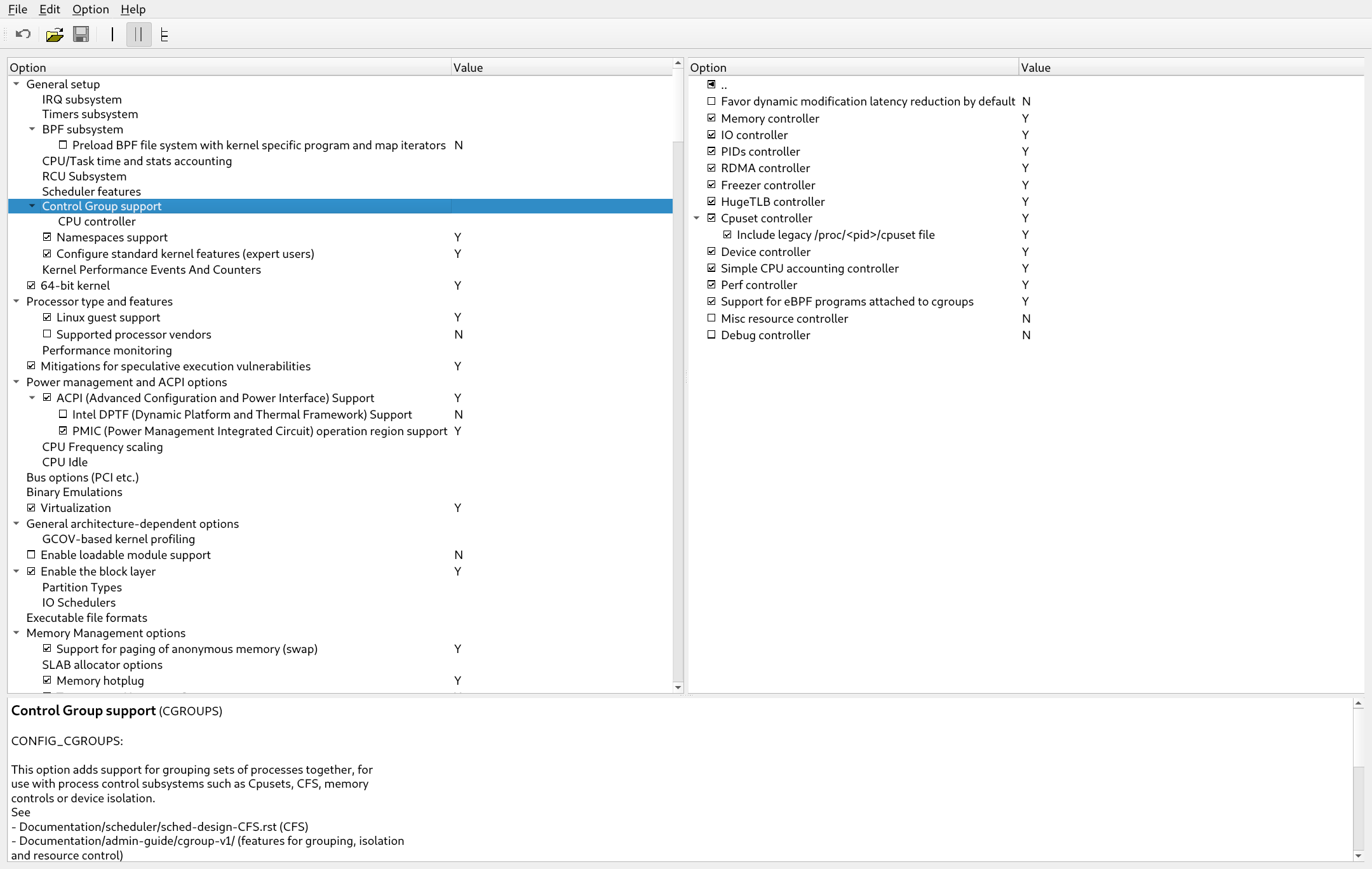Click the '..' parent menu icon
The height and width of the screenshot is (869, 1372).
point(711,84)
